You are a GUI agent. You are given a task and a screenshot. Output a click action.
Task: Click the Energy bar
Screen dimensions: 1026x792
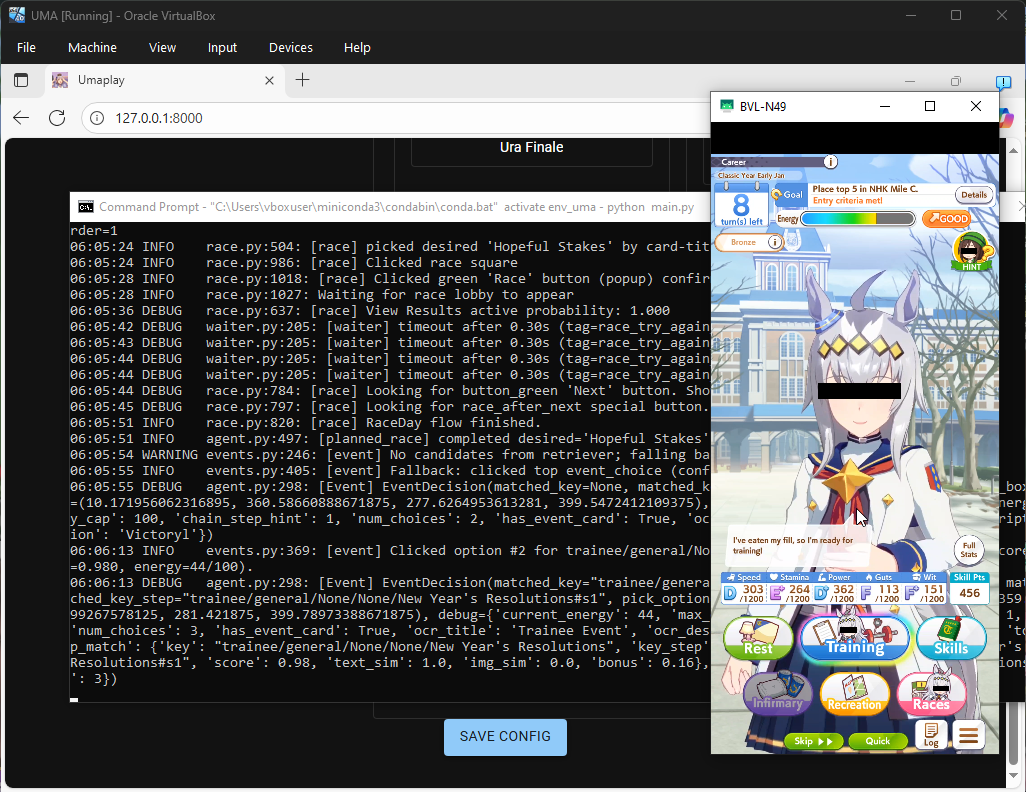[x=857, y=219]
